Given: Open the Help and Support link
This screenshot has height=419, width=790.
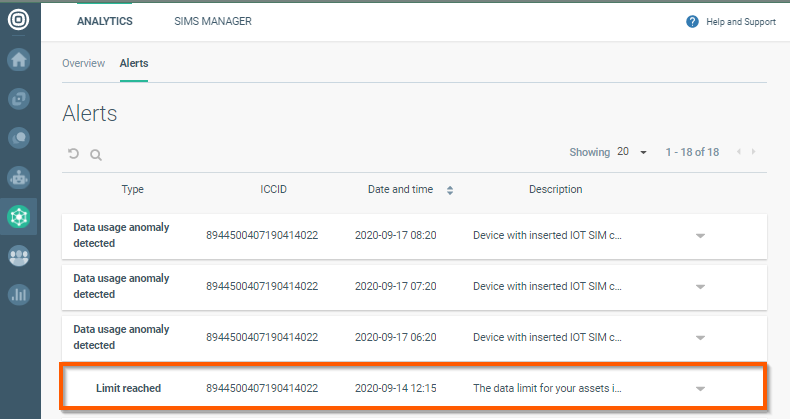Looking at the screenshot, I should pyautogui.click(x=741, y=22).
